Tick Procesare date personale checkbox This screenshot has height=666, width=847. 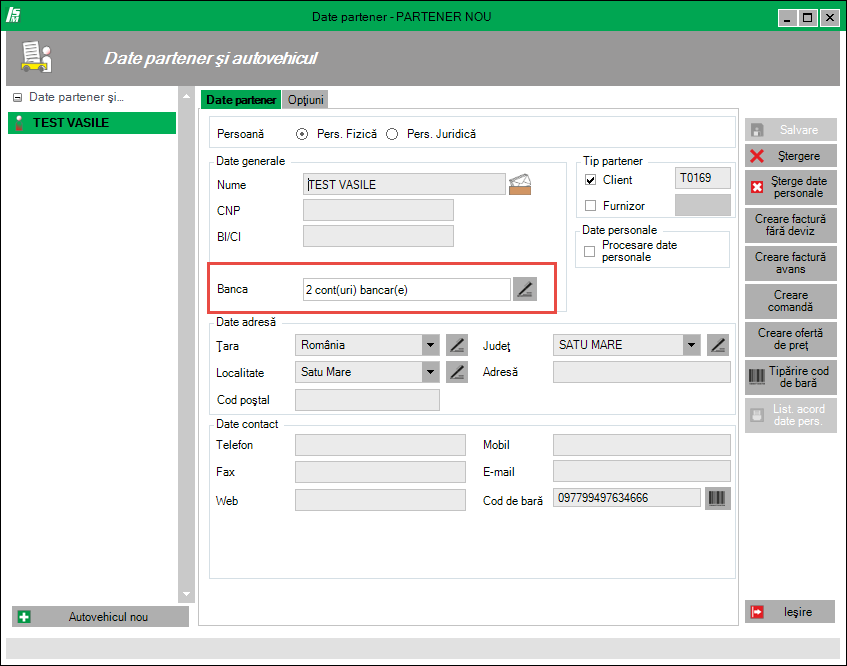point(590,251)
